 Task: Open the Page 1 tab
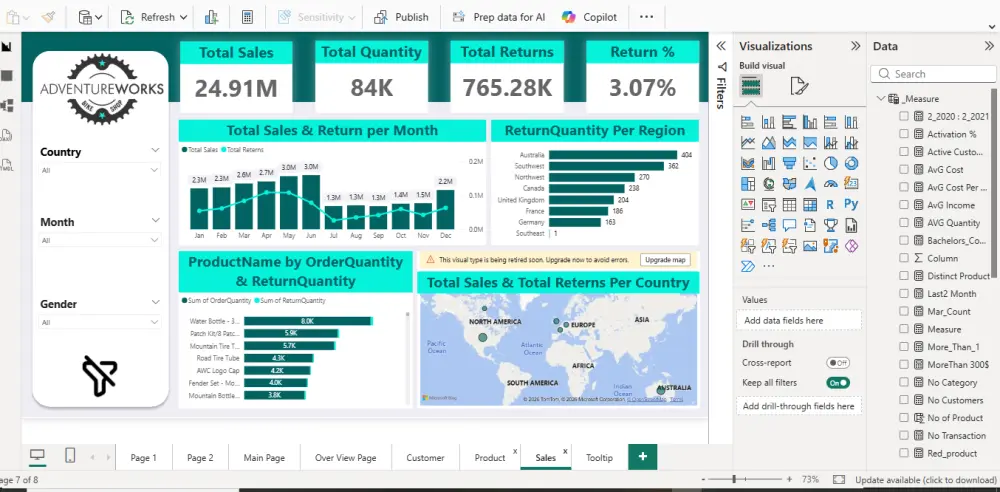click(x=143, y=458)
